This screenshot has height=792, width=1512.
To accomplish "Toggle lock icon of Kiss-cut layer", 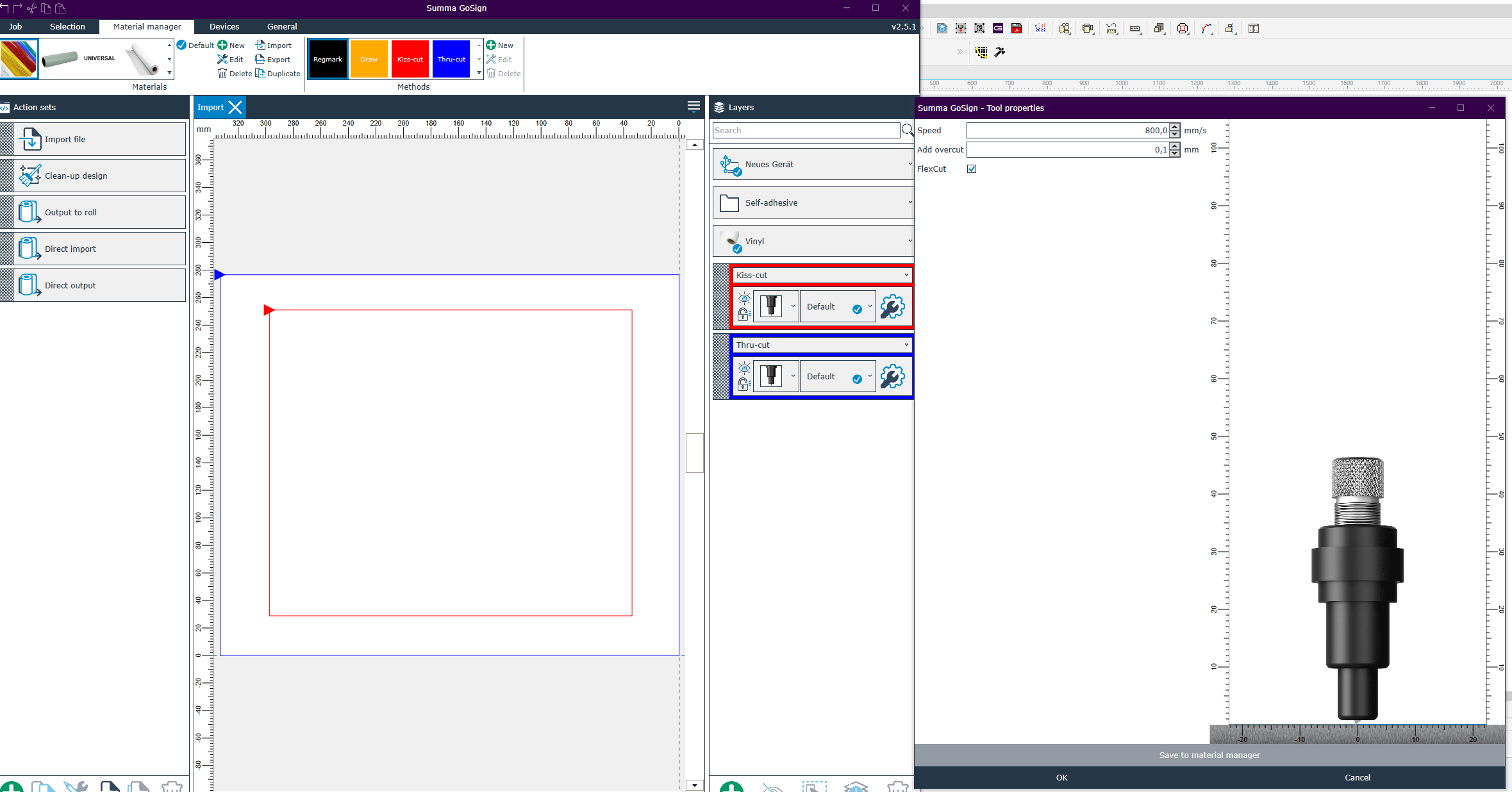I will (744, 314).
